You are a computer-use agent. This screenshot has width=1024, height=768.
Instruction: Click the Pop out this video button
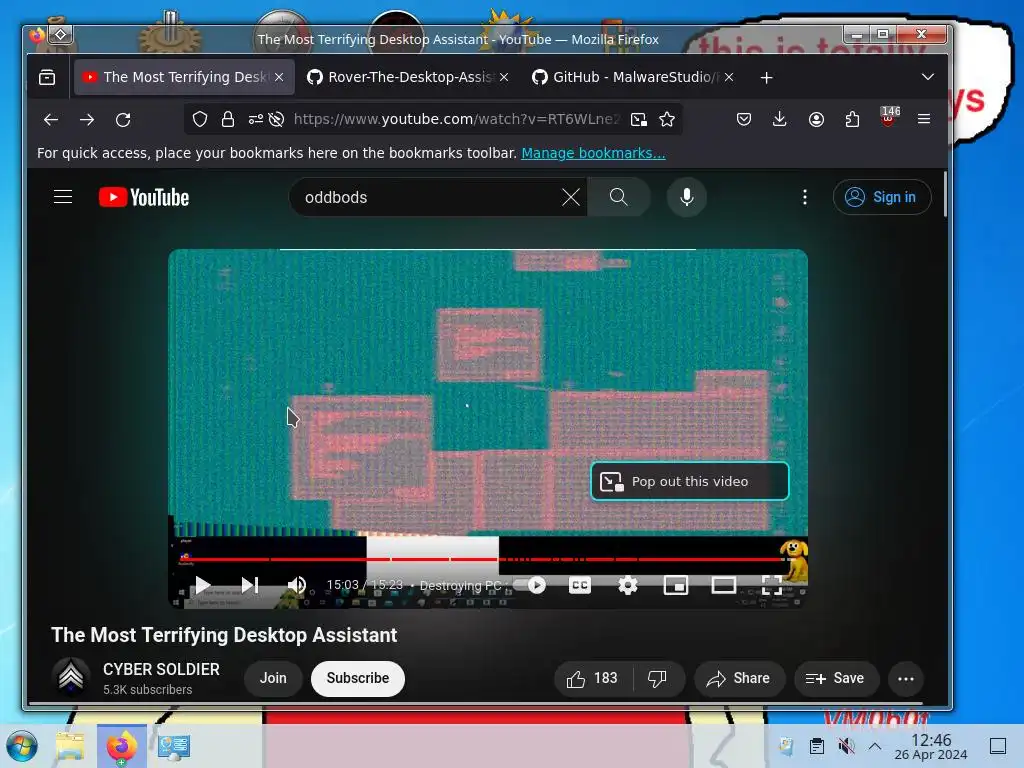[x=690, y=481]
